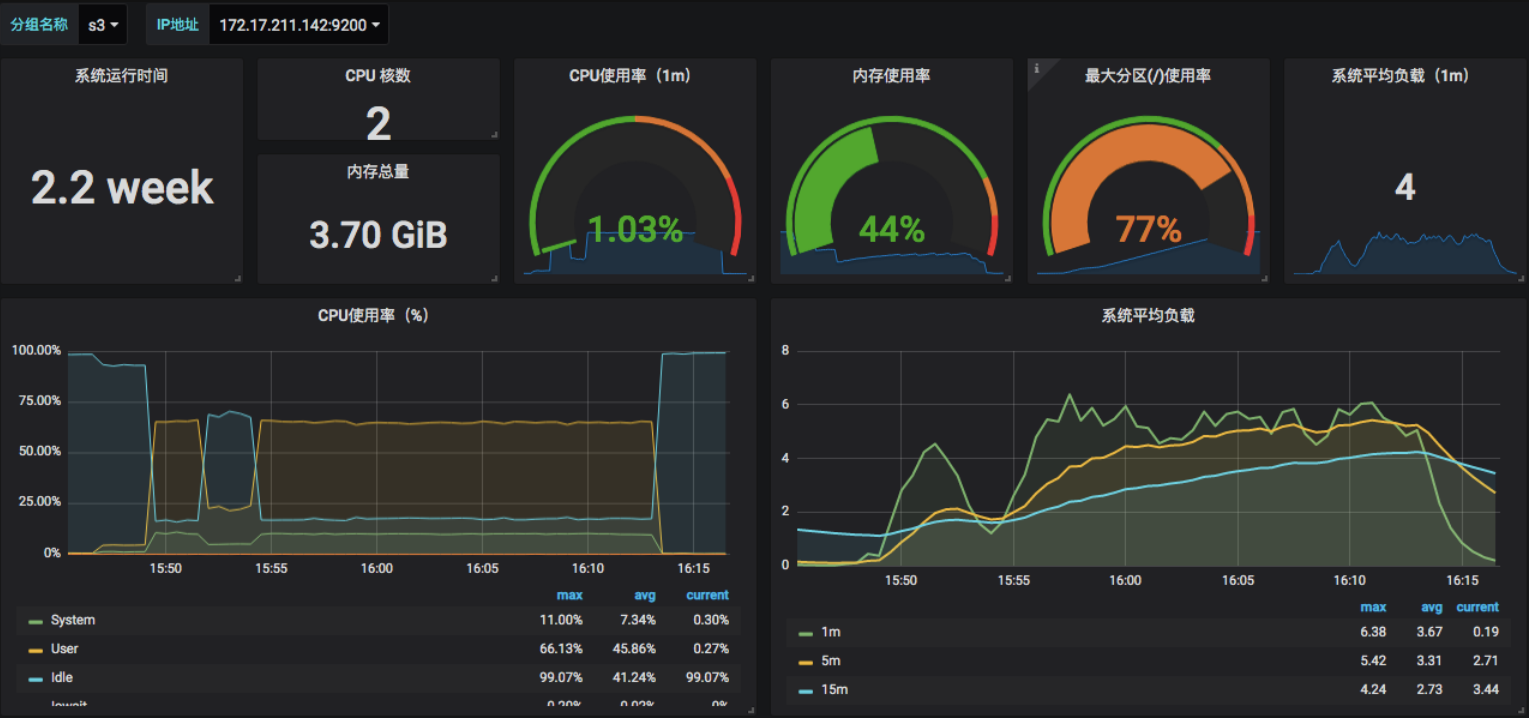Click the 41.24% Idle avg value

(x=635, y=678)
